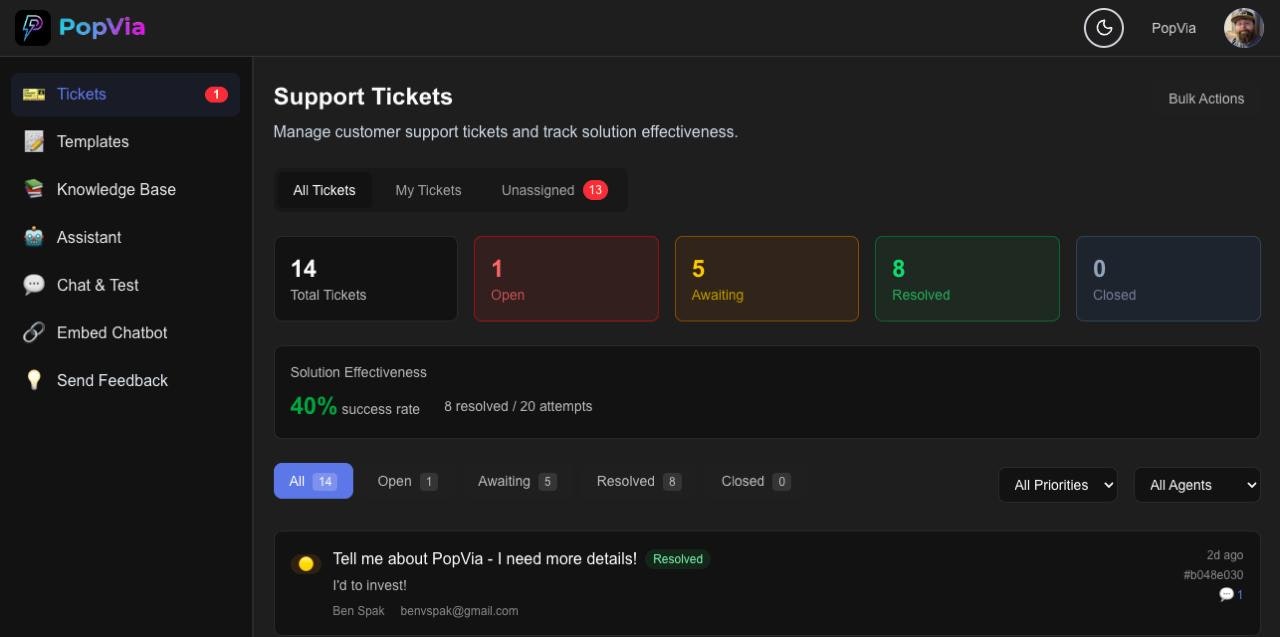The width and height of the screenshot is (1280, 637).
Task: Click the ticket titled Tell me about PopVia
Action: point(484,559)
